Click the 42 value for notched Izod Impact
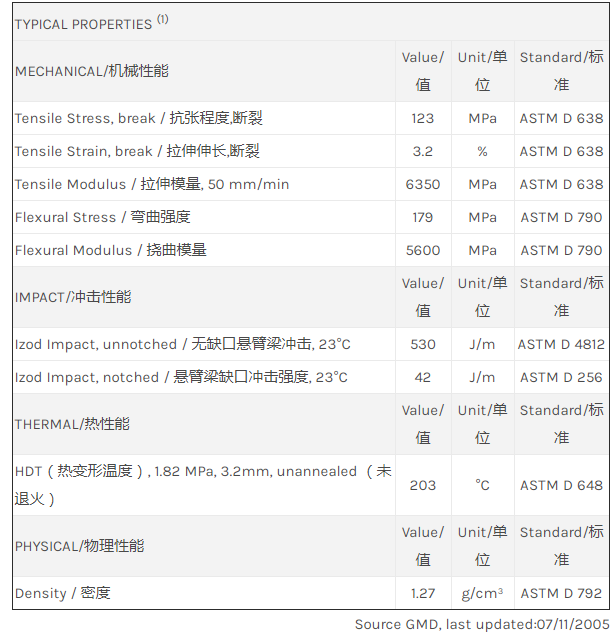616x632 pixels. pyautogui.click(x=423, y=377)
